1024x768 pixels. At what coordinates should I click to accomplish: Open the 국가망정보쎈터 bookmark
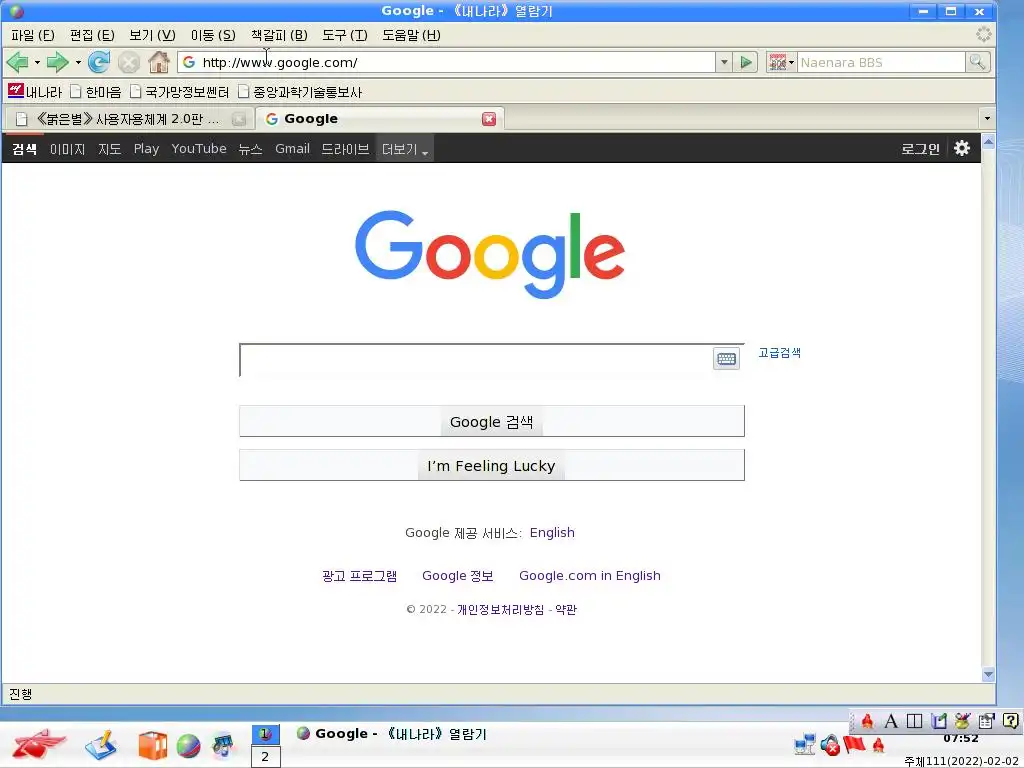pyautogui.click(x=180, y=91)
